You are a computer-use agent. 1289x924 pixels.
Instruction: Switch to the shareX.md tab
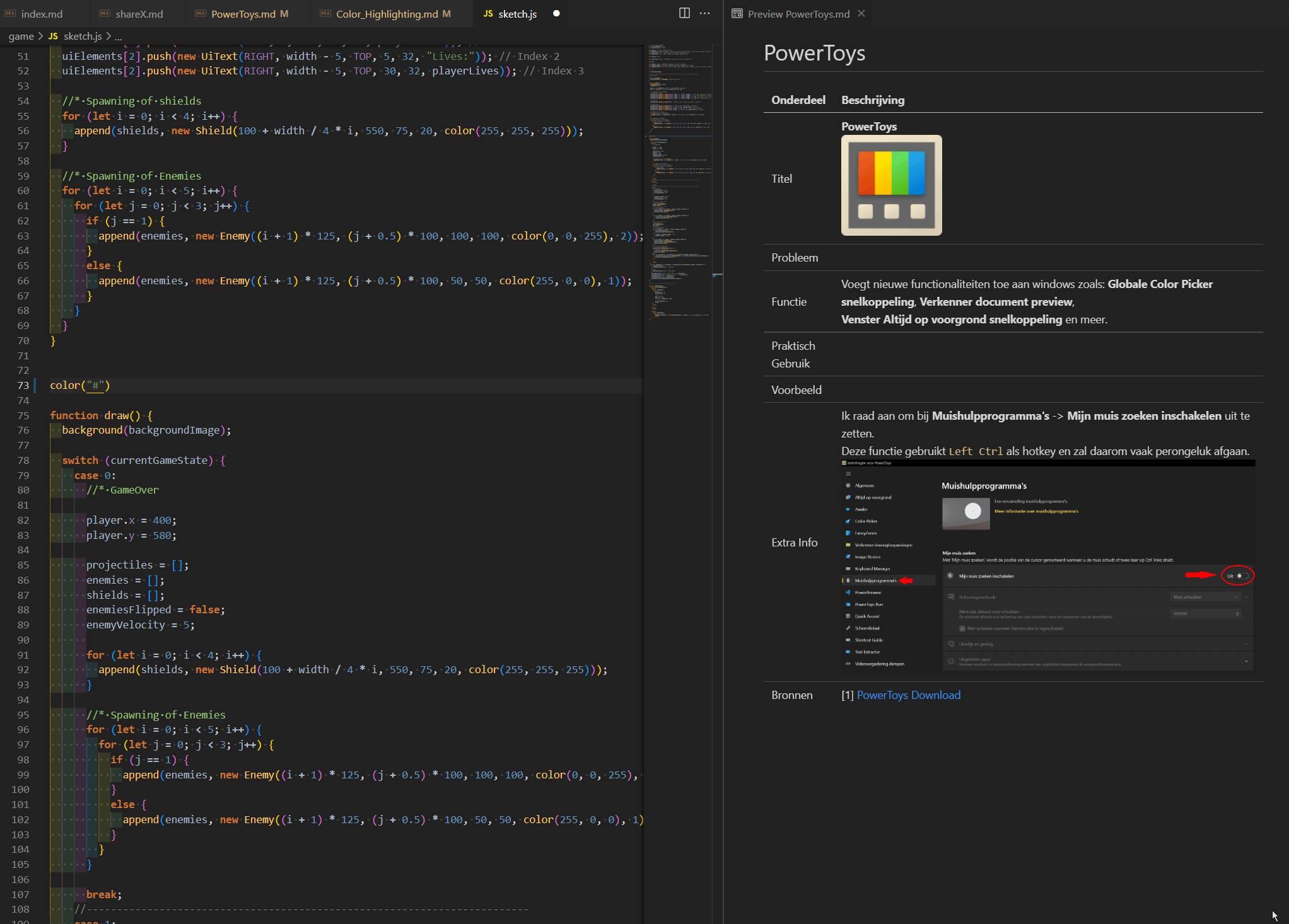coord(139,14)
